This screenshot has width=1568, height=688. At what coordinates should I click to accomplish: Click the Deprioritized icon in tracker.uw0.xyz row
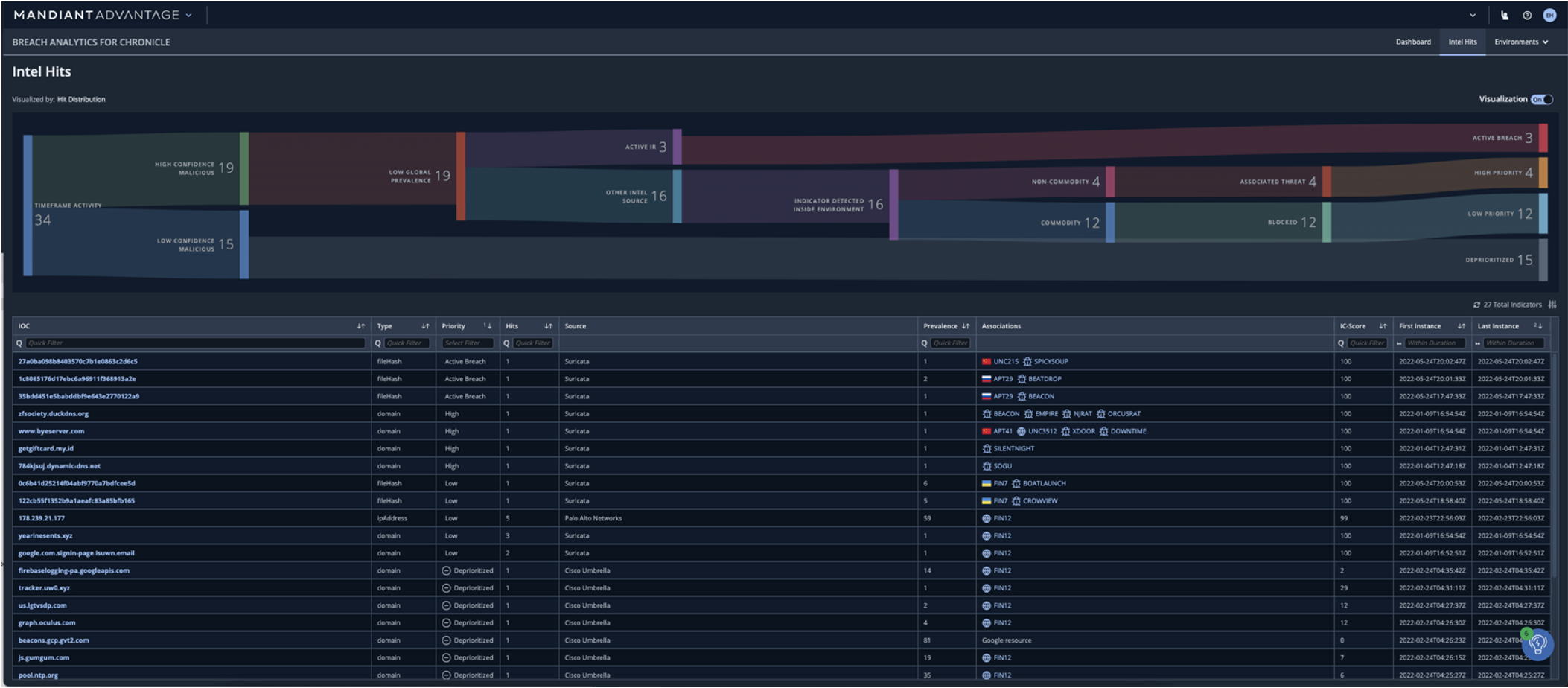click(447, 588)
